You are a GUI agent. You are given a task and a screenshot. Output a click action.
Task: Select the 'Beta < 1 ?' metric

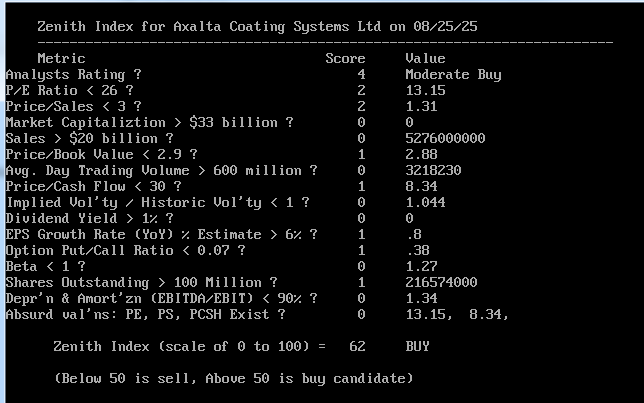click(46, 267)
